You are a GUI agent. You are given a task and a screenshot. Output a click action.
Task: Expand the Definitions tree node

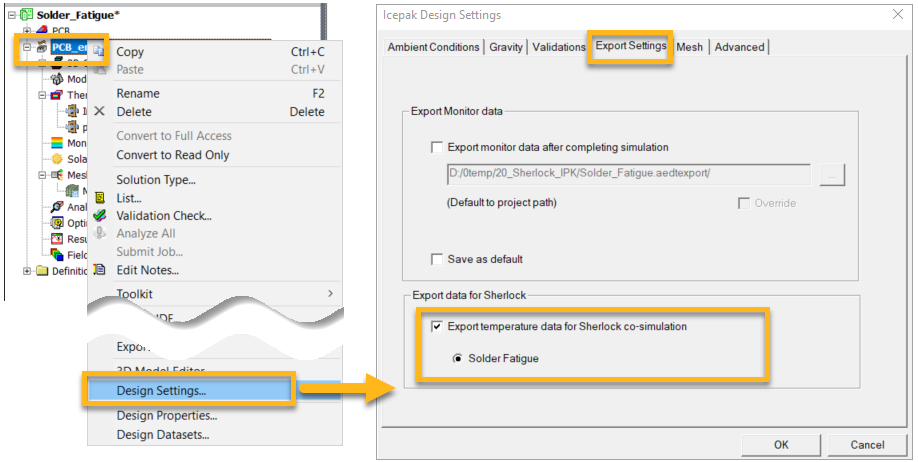click(27, 271)
